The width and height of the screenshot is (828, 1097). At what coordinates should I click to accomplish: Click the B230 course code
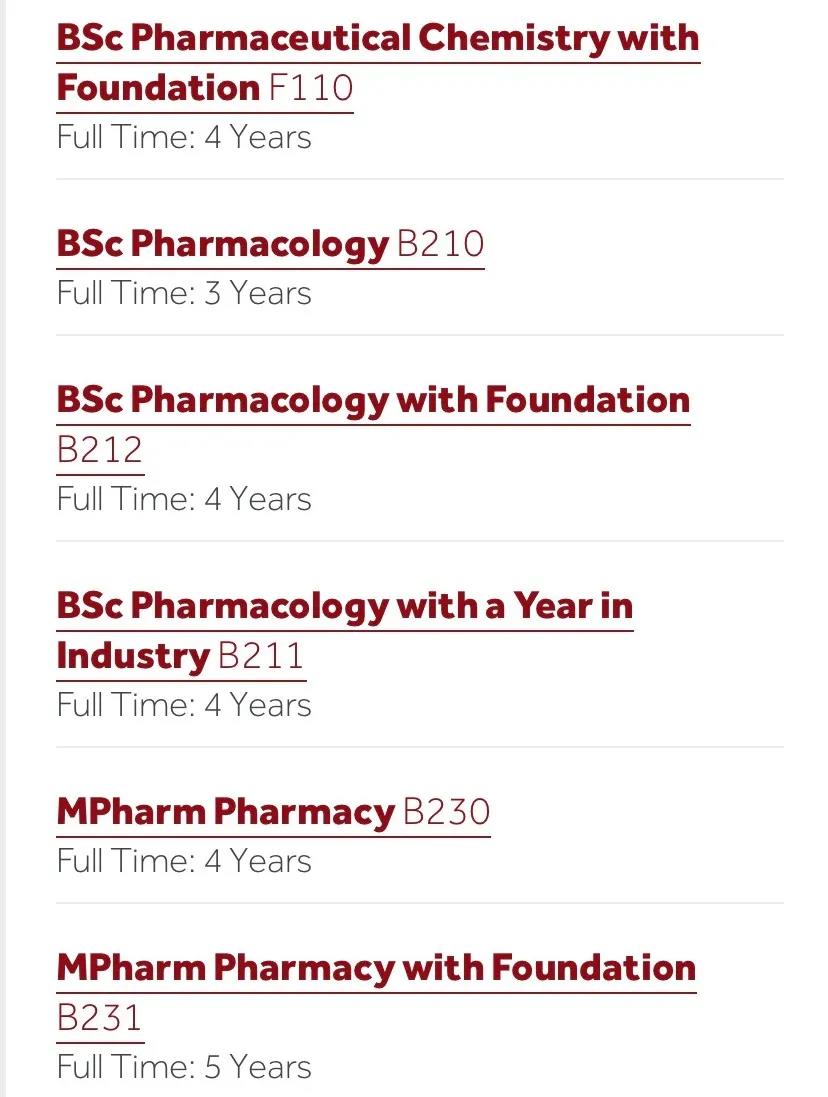(447, 812)
